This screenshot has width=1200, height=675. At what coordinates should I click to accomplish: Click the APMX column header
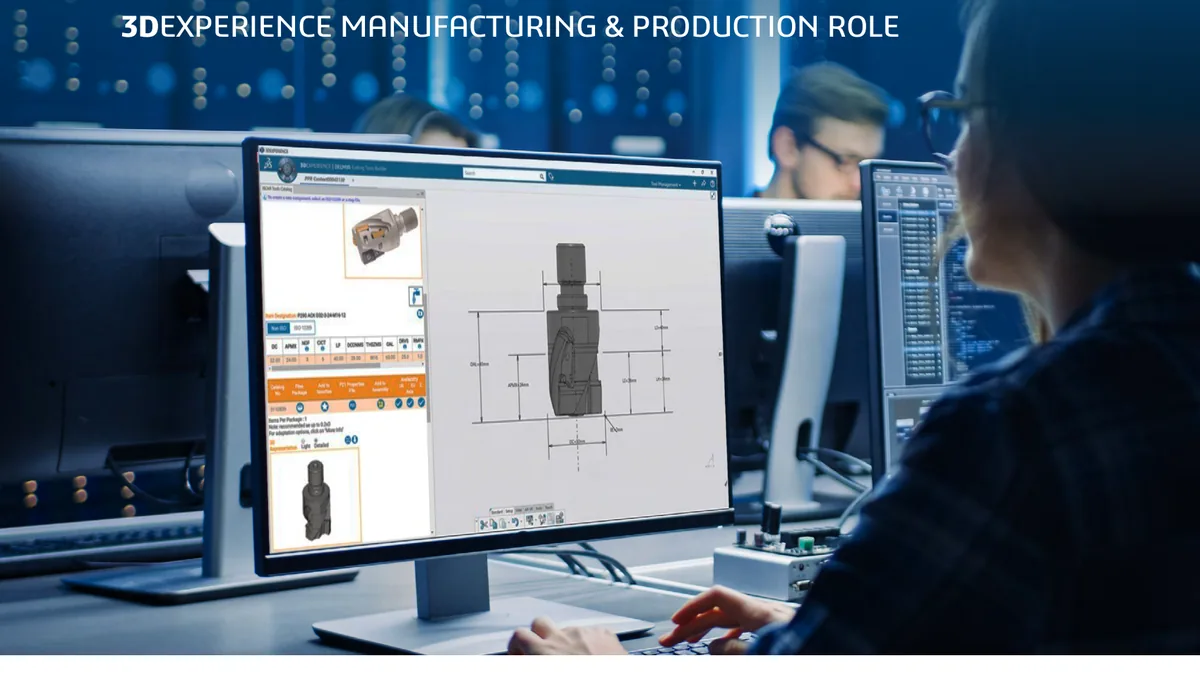291,345
